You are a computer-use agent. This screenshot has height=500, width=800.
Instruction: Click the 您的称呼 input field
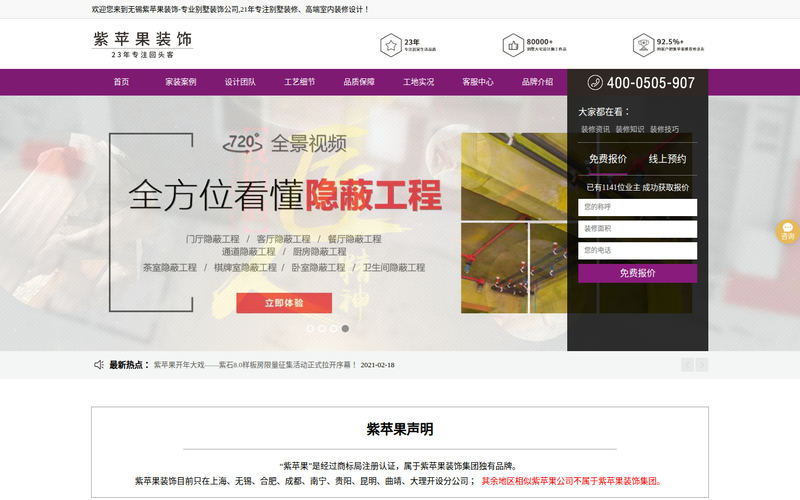coord(637,207)
